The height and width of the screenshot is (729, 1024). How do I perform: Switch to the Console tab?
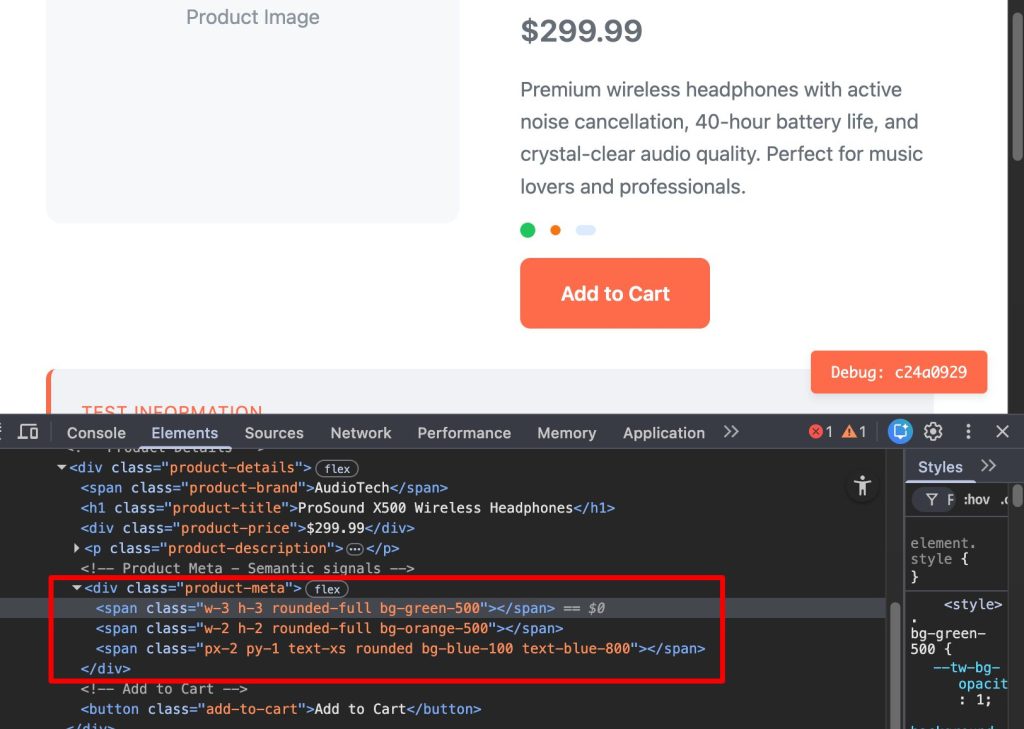[96, 433]
